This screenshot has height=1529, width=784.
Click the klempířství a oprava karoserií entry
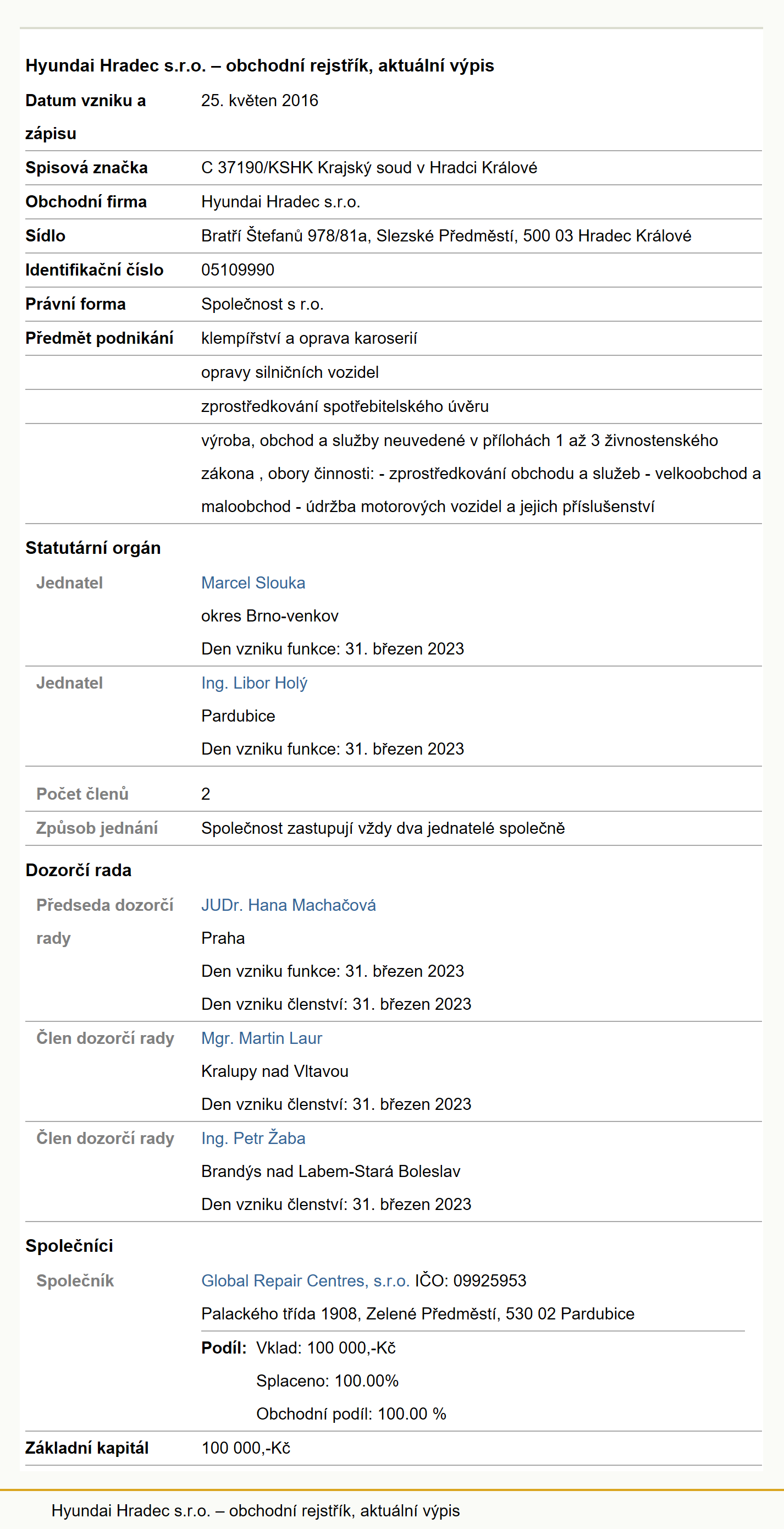pos(309,338)
